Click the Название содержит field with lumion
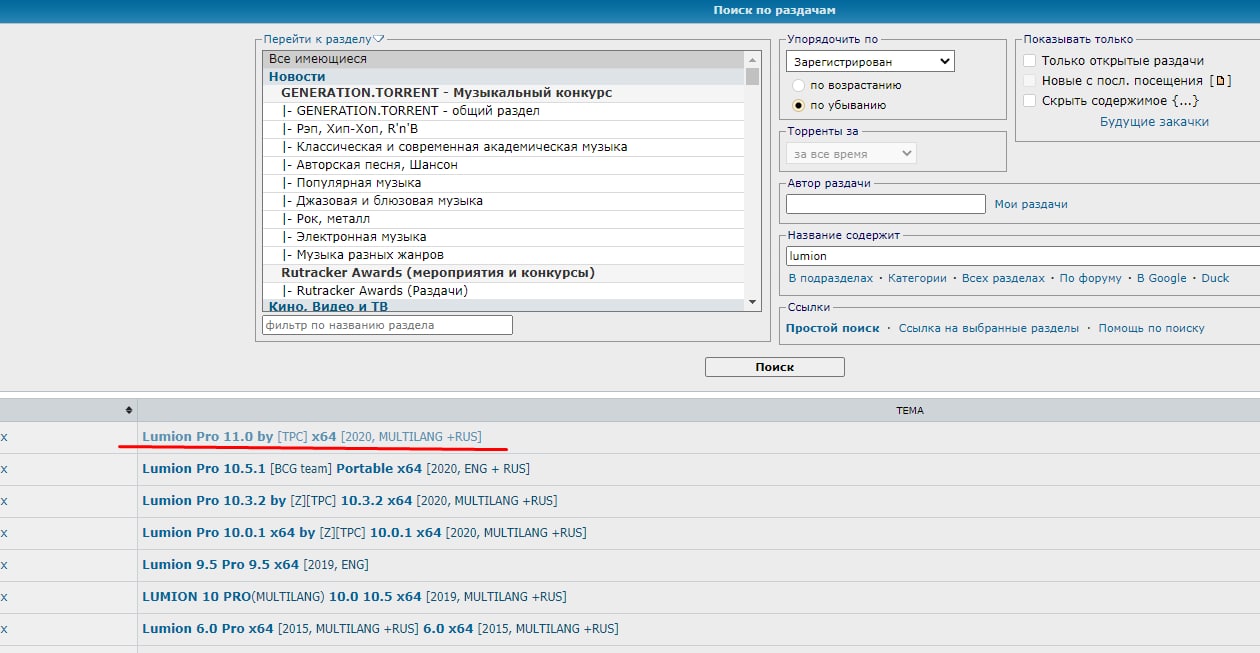1260x653 pixels. (x=1023, y=256)
